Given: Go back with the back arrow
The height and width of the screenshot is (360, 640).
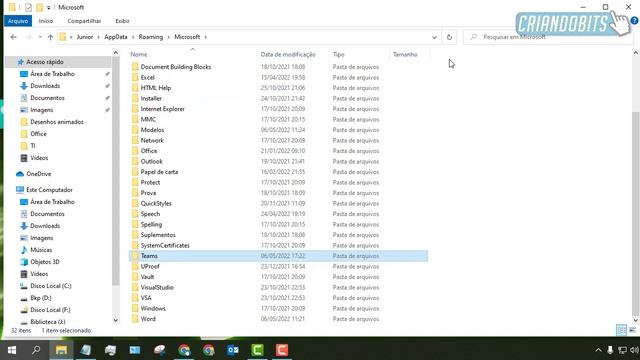Looking at the screenshot, I should 13,37.
